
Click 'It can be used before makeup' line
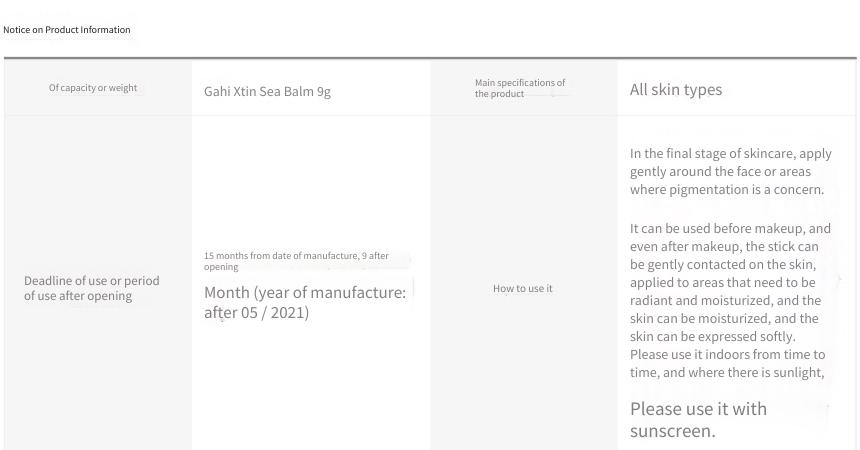tap(730, 228)
